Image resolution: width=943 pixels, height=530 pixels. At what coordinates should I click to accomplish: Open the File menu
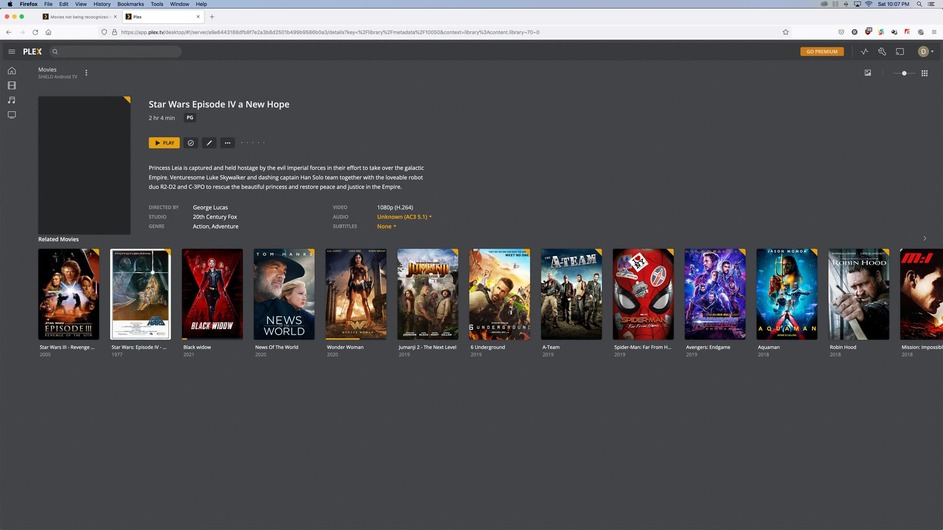tap(48, 4)
